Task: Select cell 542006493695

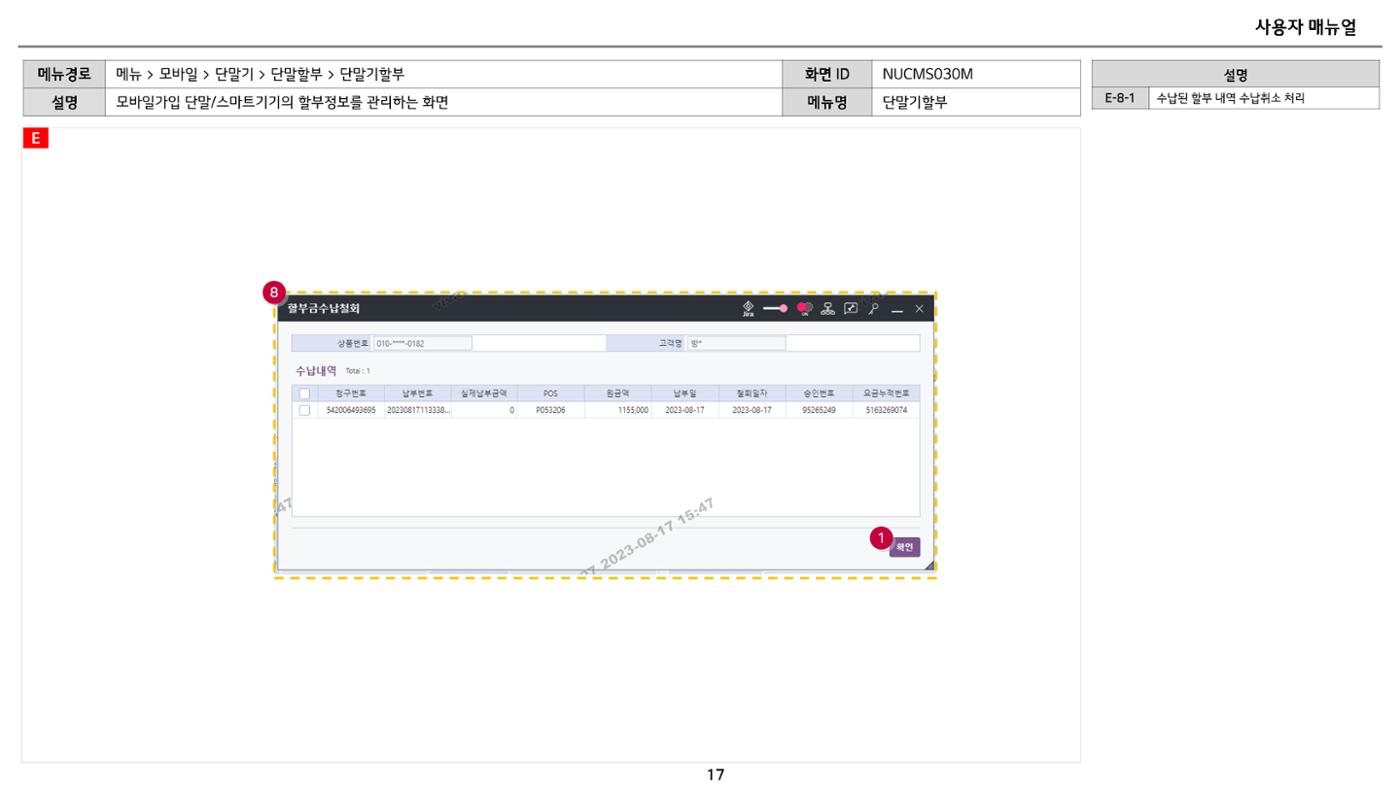Action: point(349,410)
